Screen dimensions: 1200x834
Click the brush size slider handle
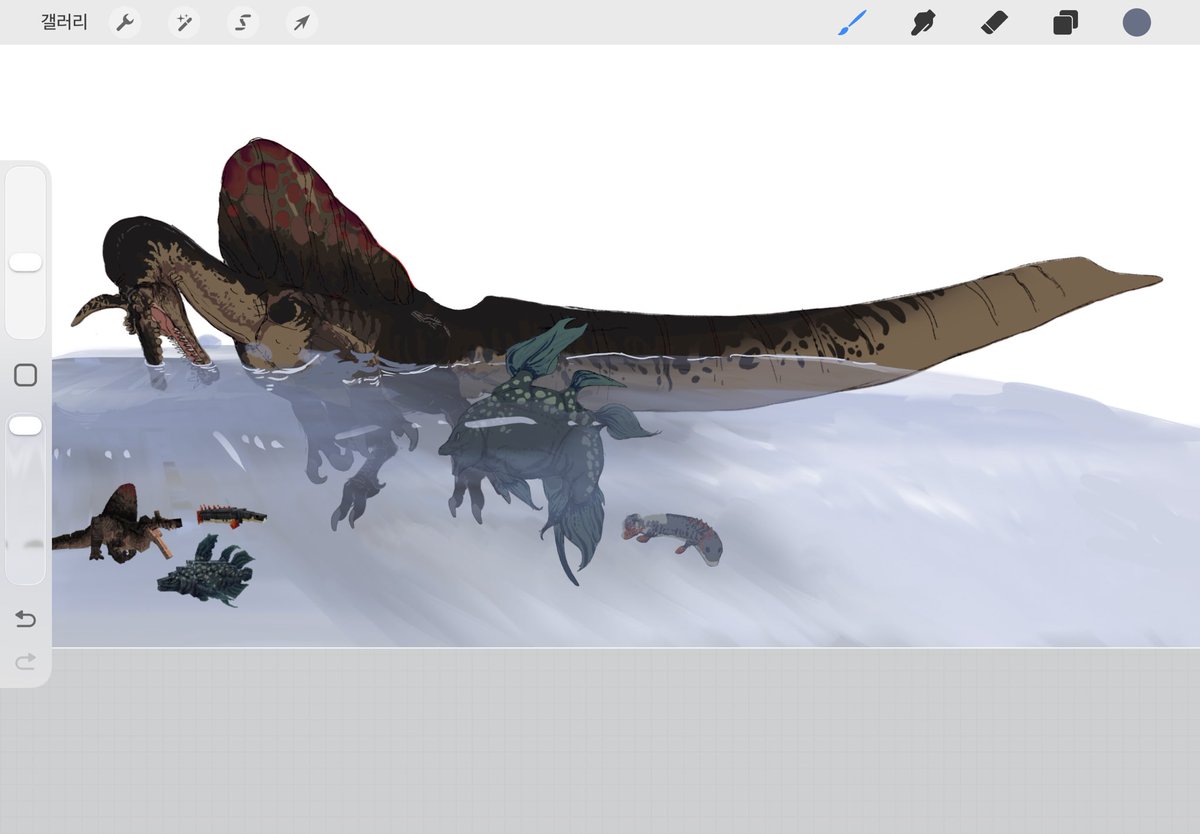click(x=25, y=262)
